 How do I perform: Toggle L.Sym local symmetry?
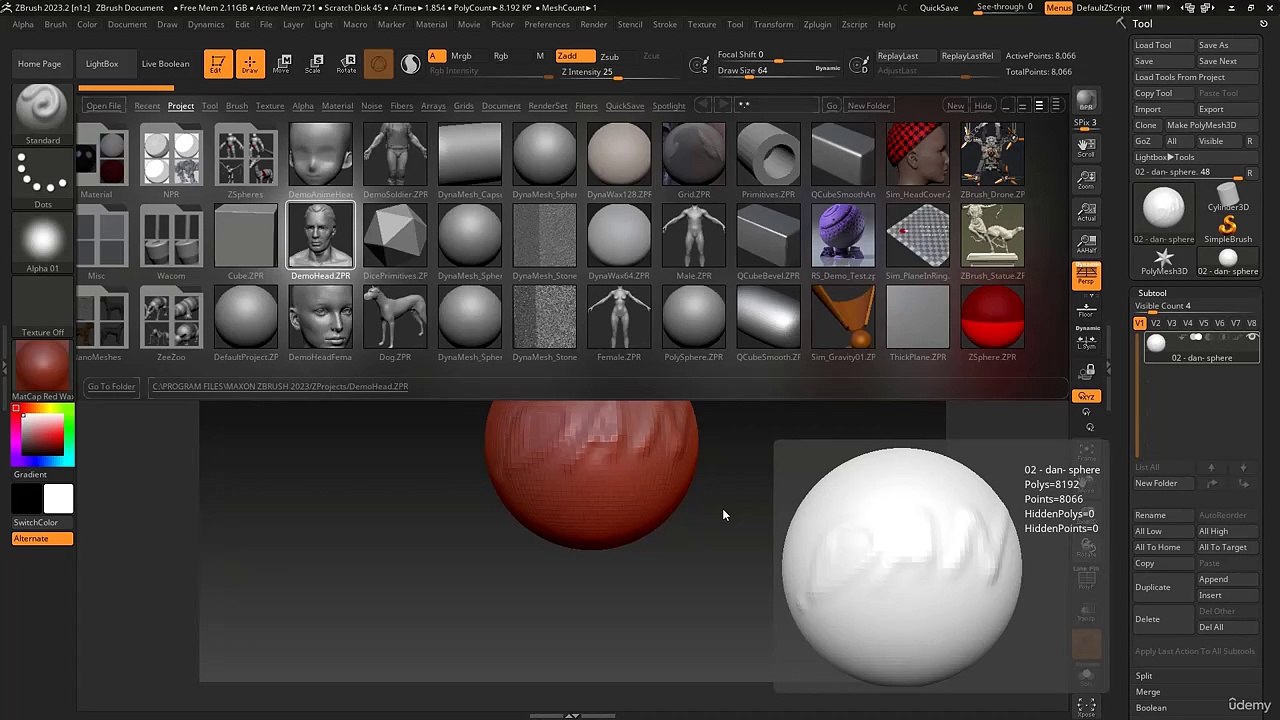tap(1086, 342)
